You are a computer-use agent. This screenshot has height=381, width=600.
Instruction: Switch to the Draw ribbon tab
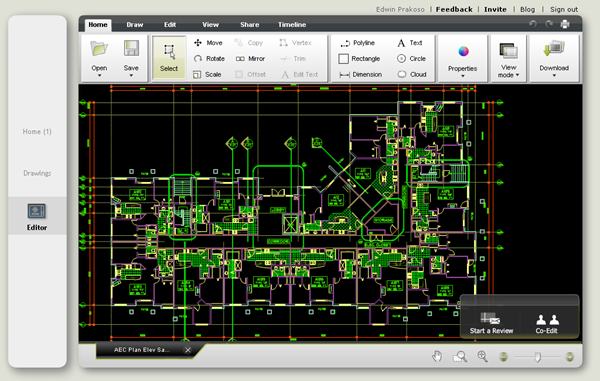coord(135,24)
